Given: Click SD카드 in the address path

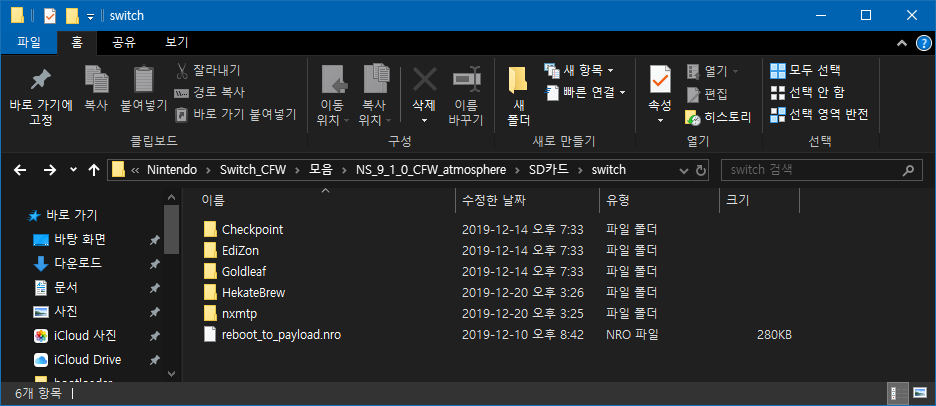Looking at the screenshot, I should tap(548, 170).
